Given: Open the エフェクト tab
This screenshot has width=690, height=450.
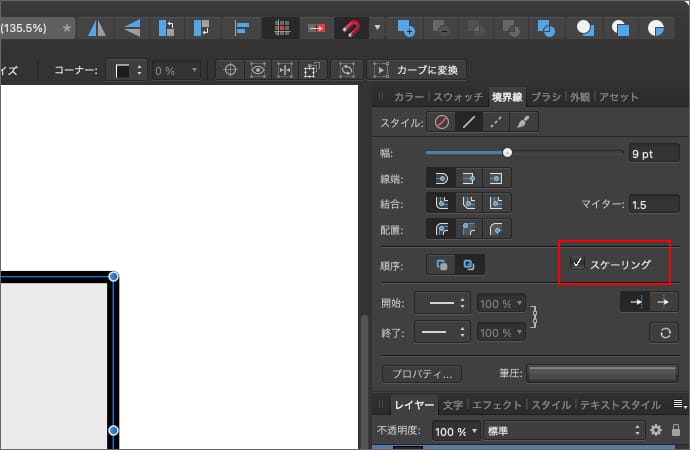Looking at the screenshot, I should coord(496,405).
